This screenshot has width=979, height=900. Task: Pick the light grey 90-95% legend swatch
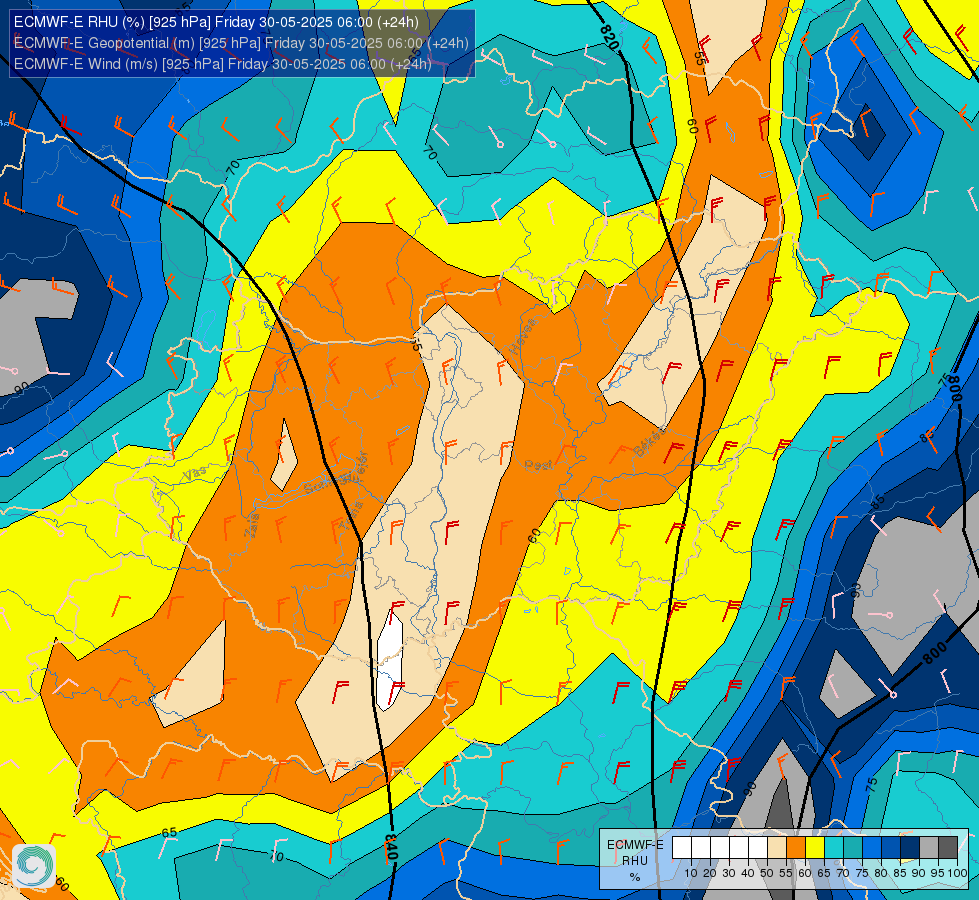(929, 848)
